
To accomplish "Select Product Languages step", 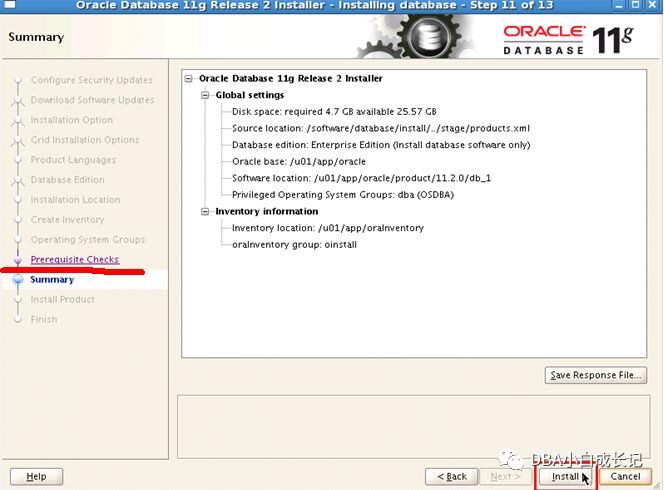I will pos(73,160).
